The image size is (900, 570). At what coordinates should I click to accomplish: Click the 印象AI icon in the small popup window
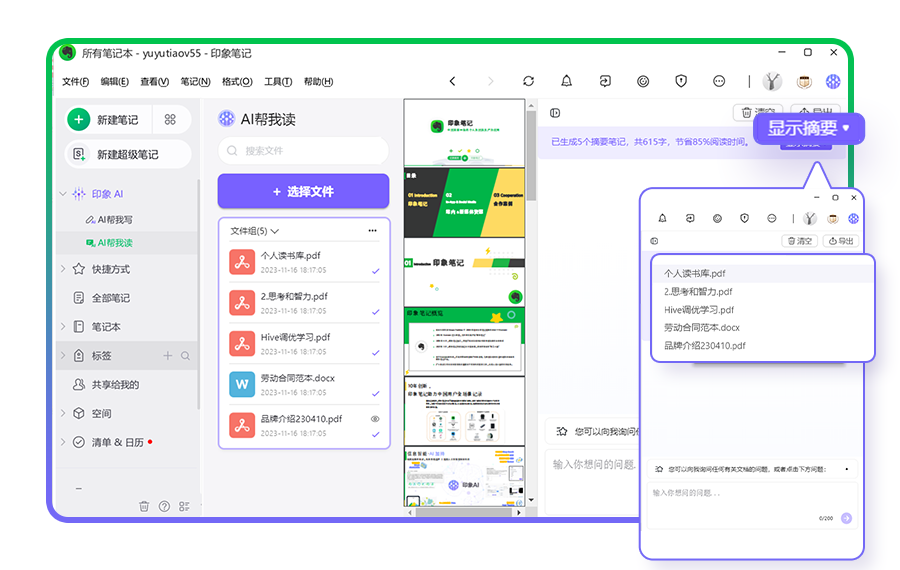[854, 218]
